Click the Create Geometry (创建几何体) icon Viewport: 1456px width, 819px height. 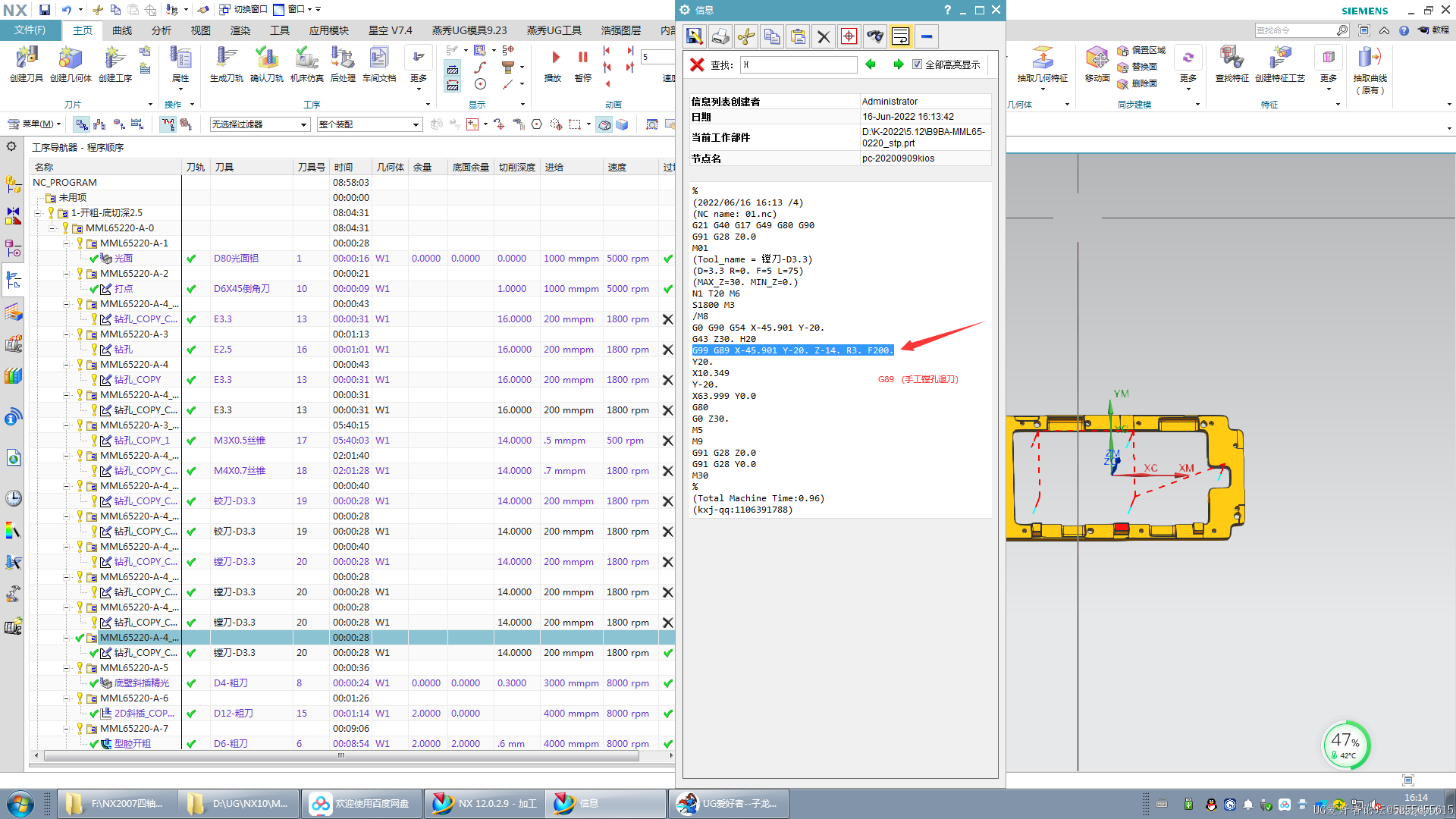(71, 64)
